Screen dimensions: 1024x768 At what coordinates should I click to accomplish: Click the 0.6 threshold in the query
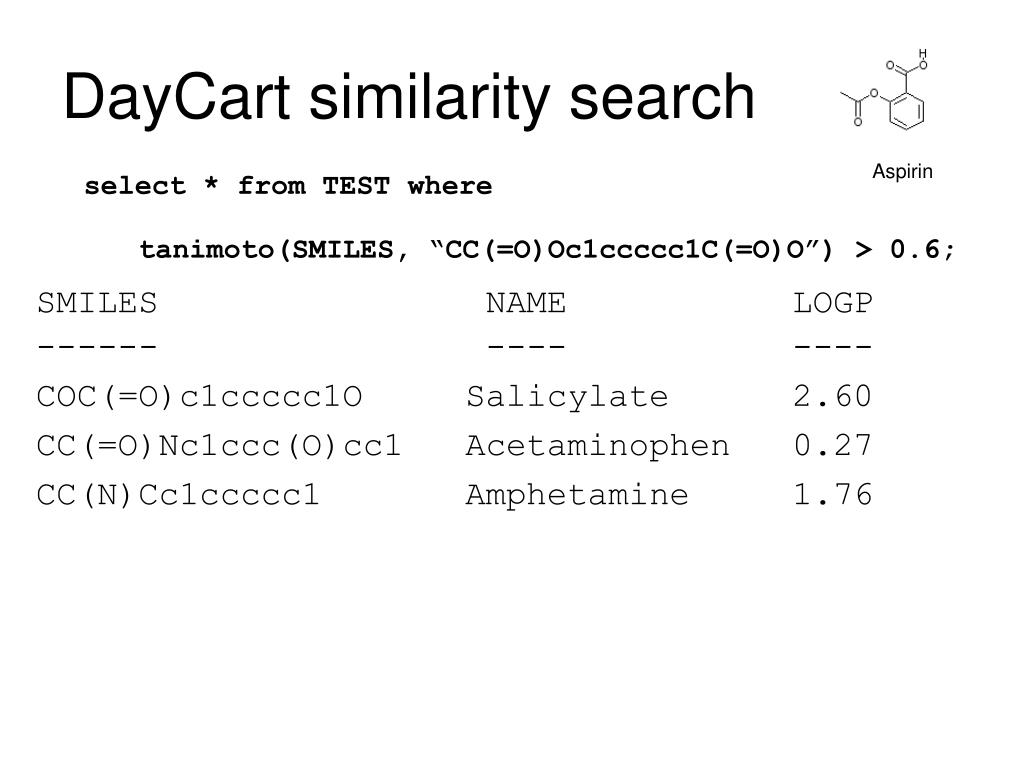914,249
